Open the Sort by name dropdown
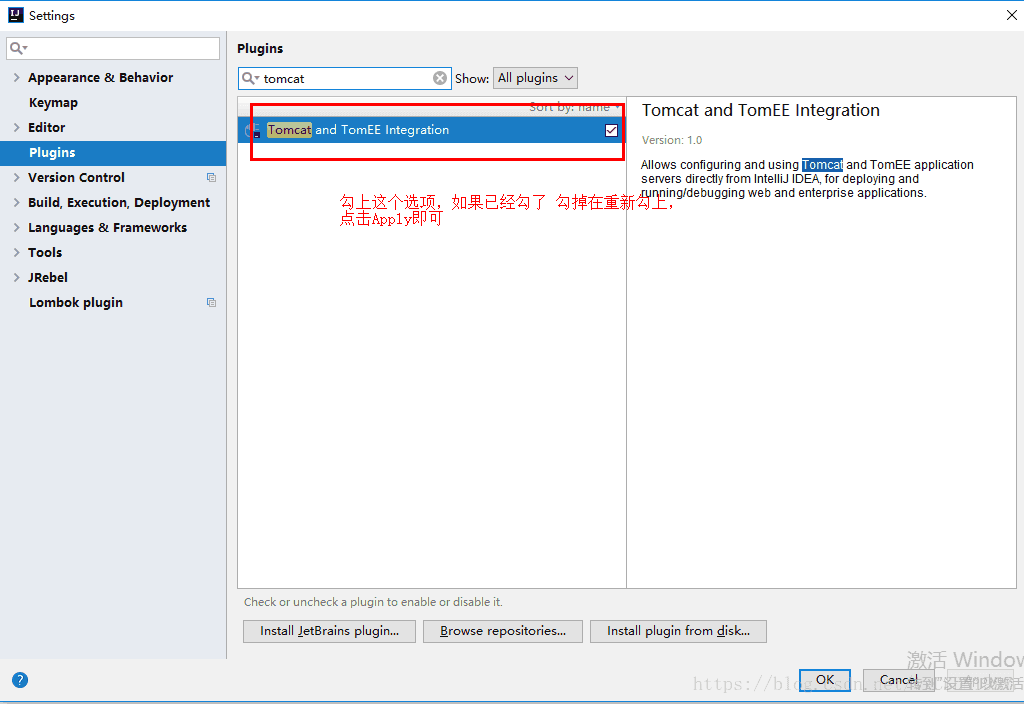The image size is (1024, 704). pos(575,107)
